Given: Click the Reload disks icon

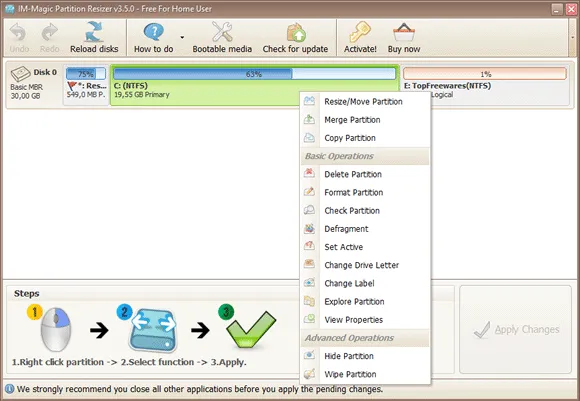Looking at the screenshot, I should [94, 32].
